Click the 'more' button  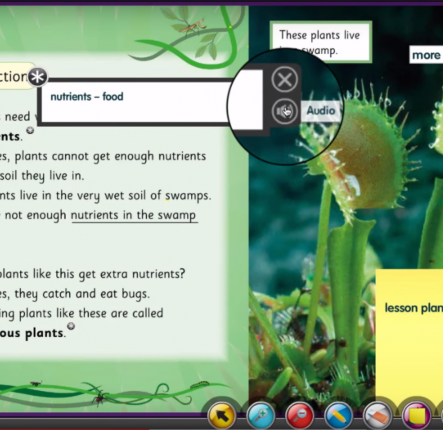426,55
